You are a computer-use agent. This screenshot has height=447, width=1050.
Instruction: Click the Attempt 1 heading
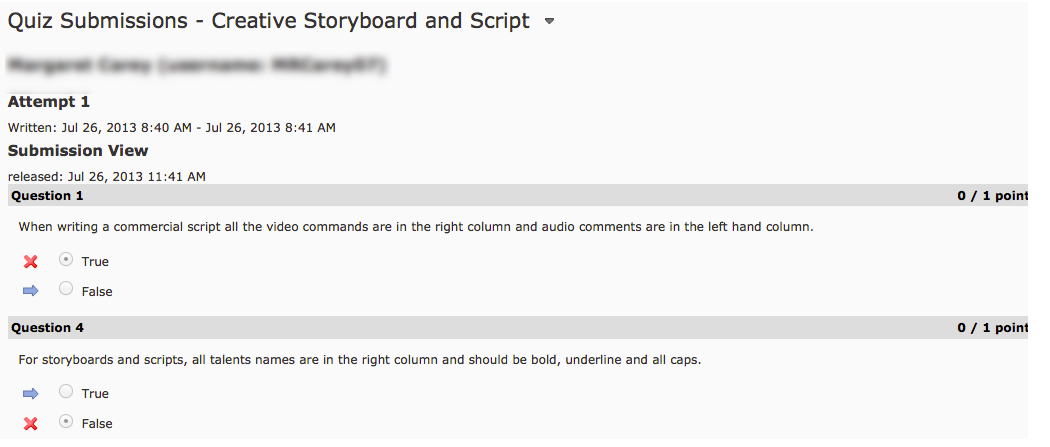(49, 102)
